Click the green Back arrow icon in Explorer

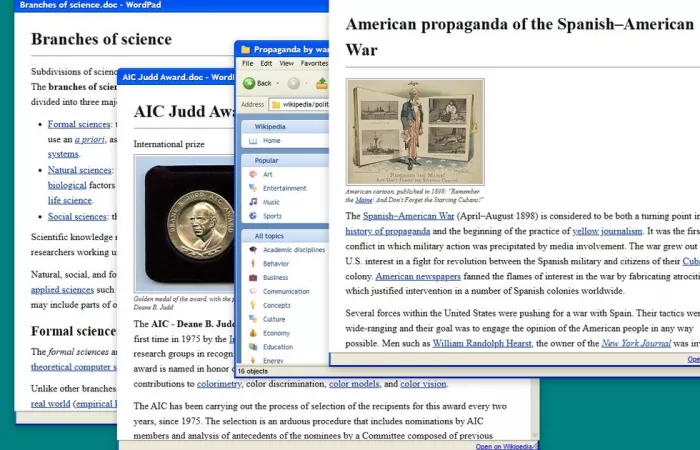tap(249, 83)
